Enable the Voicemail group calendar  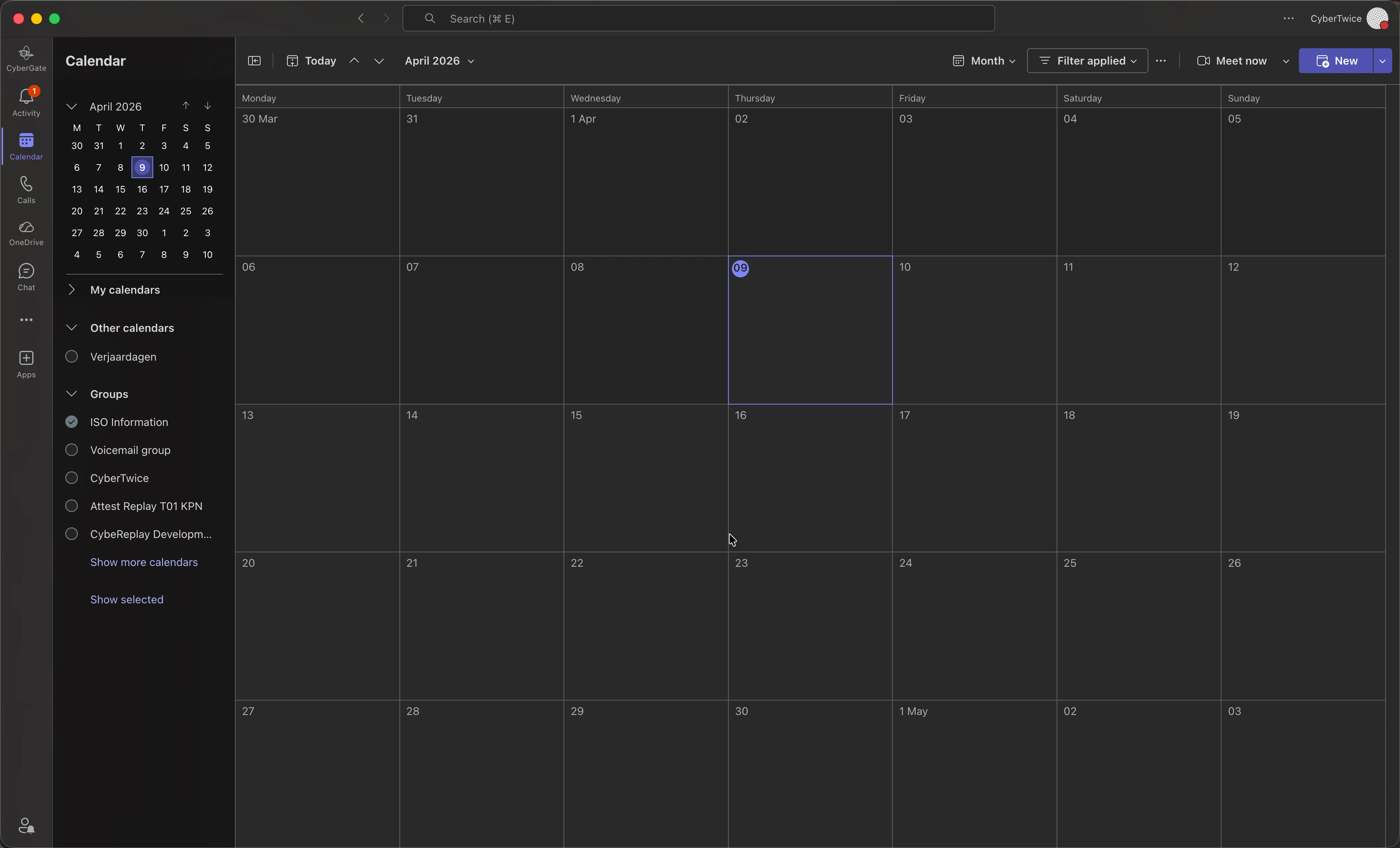coord(72,450)
